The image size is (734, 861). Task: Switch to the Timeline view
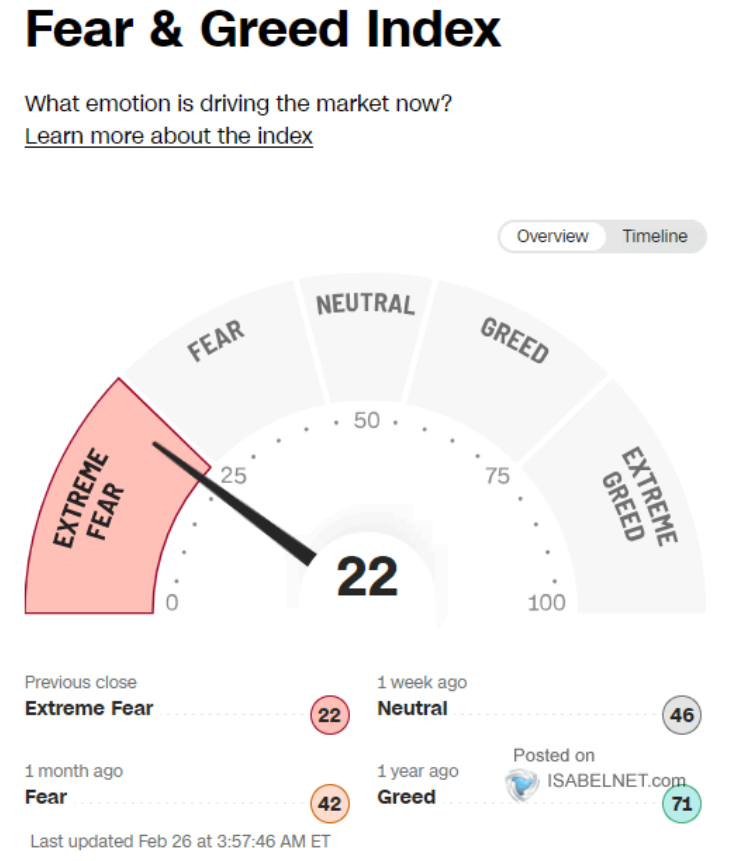click(654, 236)
